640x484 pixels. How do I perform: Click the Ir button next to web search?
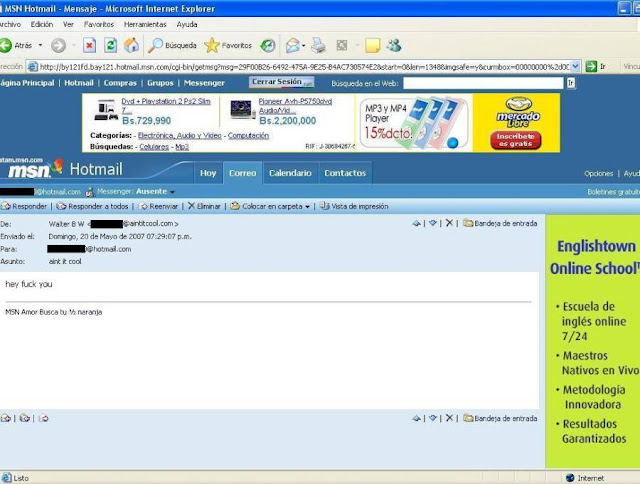pos(571,83)
